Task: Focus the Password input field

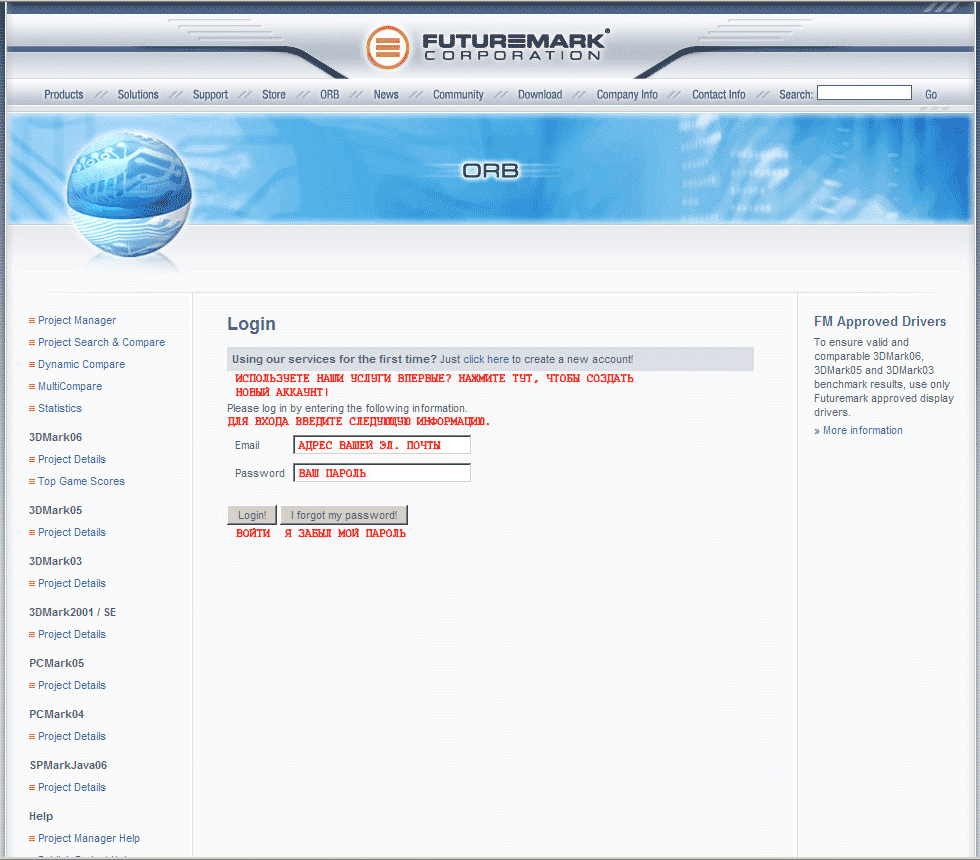Action: click(x=382, y=473)
